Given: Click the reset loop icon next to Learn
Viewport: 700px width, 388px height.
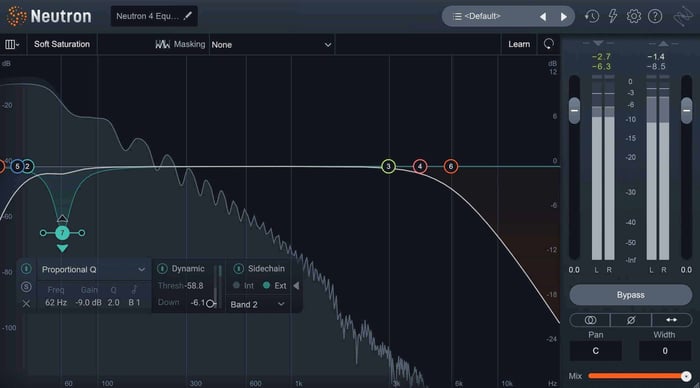Looking at the screenshot, I should coord(549,44).
